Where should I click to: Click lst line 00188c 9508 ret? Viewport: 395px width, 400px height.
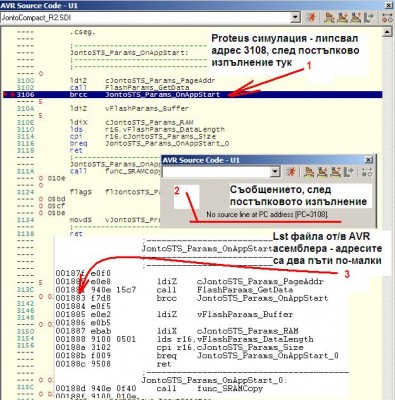pyautogui.click(x=113, y=364)
